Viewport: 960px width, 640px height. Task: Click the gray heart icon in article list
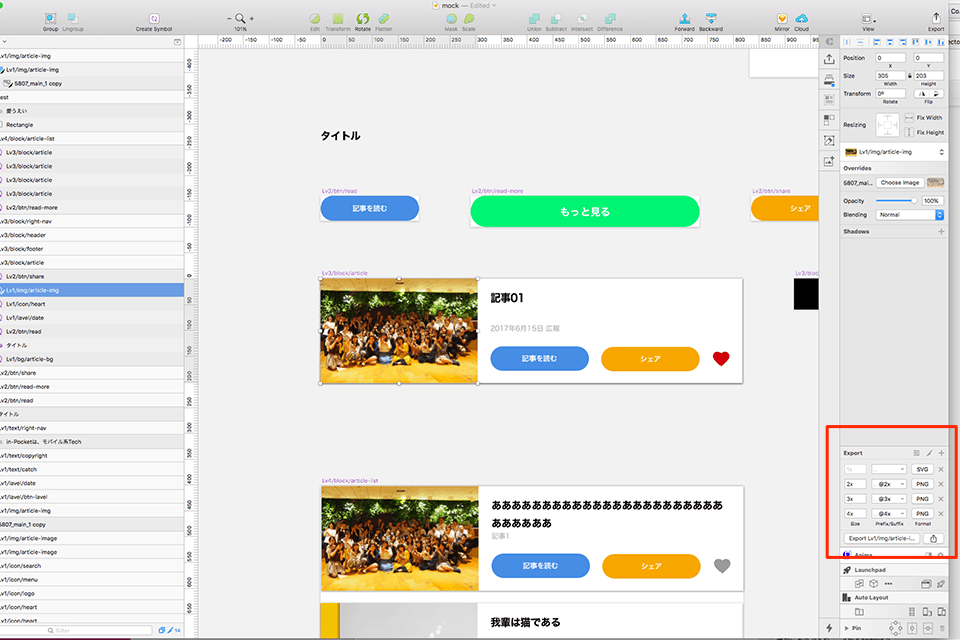[x=722, y=566]
